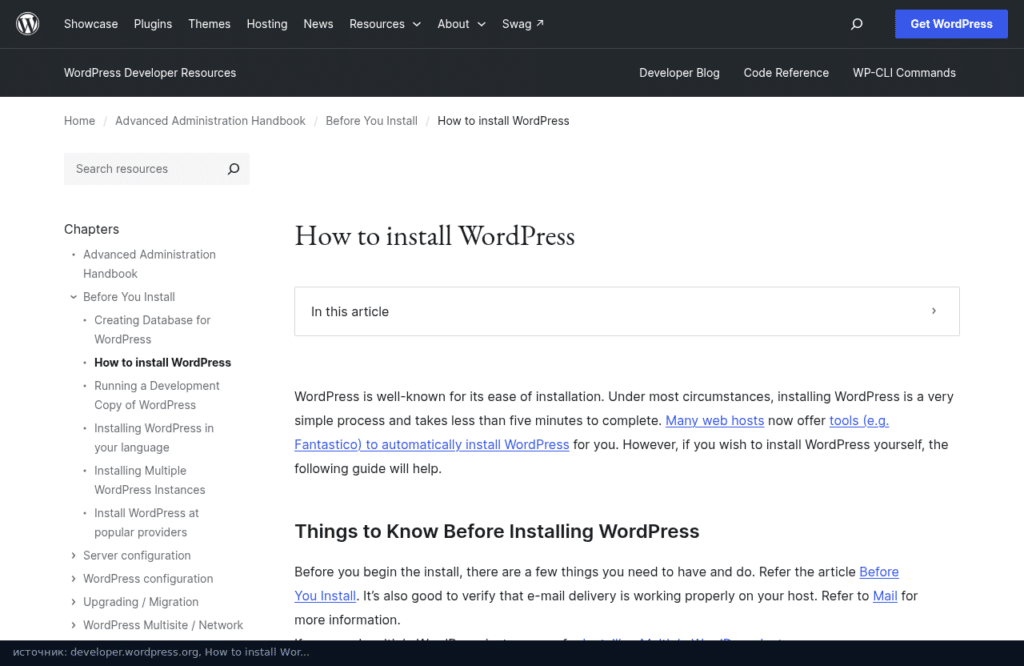1024x666 pixels.
Task: Open Running a Development Copy of WordPress
Action: [157, 396]
